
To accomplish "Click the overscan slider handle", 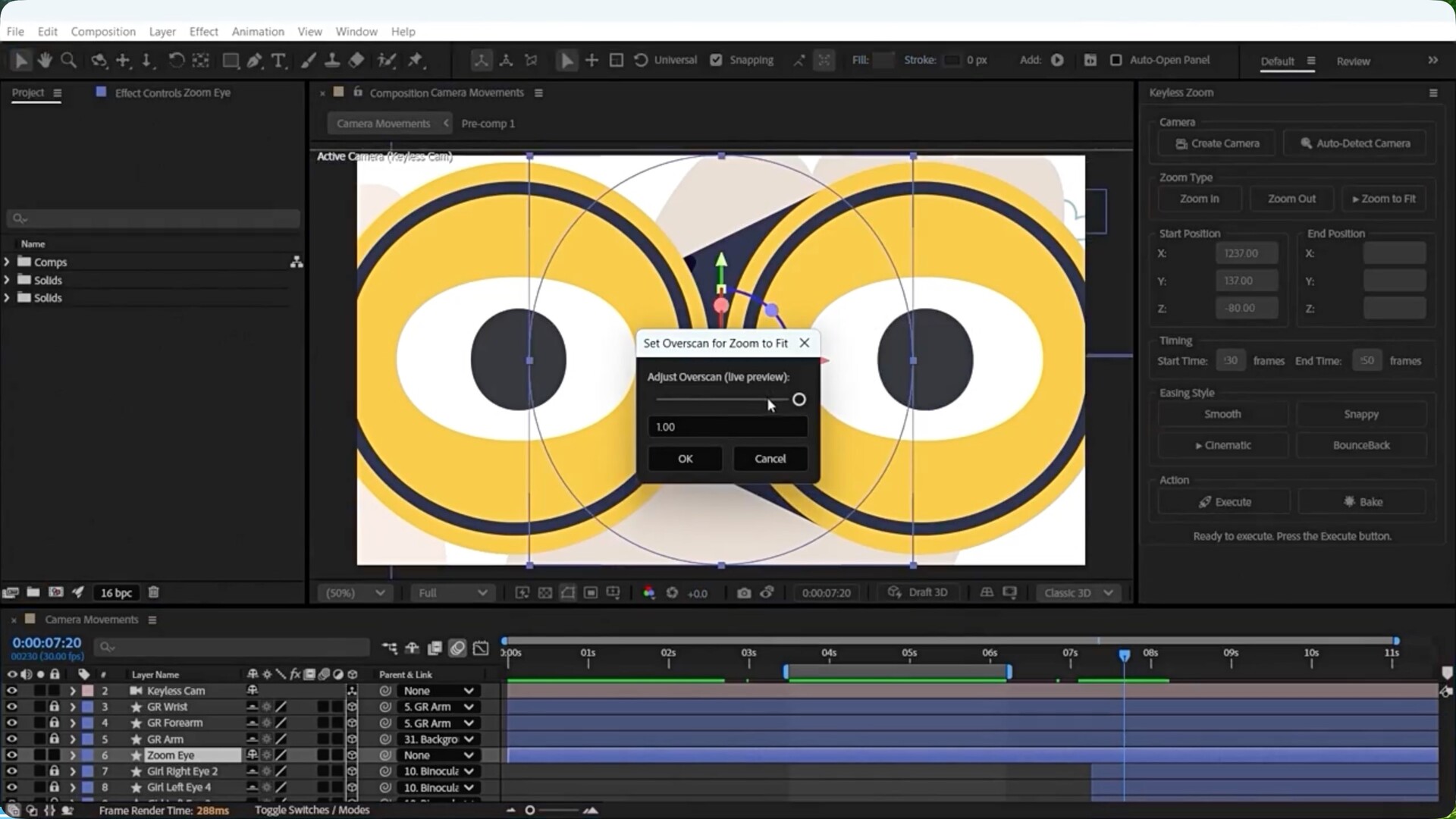I will 799,400.
